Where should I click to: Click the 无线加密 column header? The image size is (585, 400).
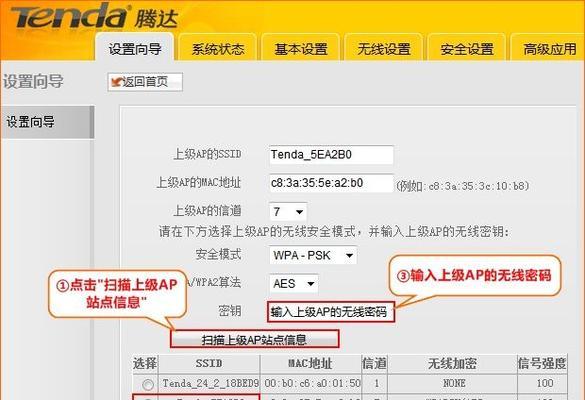click(x=452, y=363)
